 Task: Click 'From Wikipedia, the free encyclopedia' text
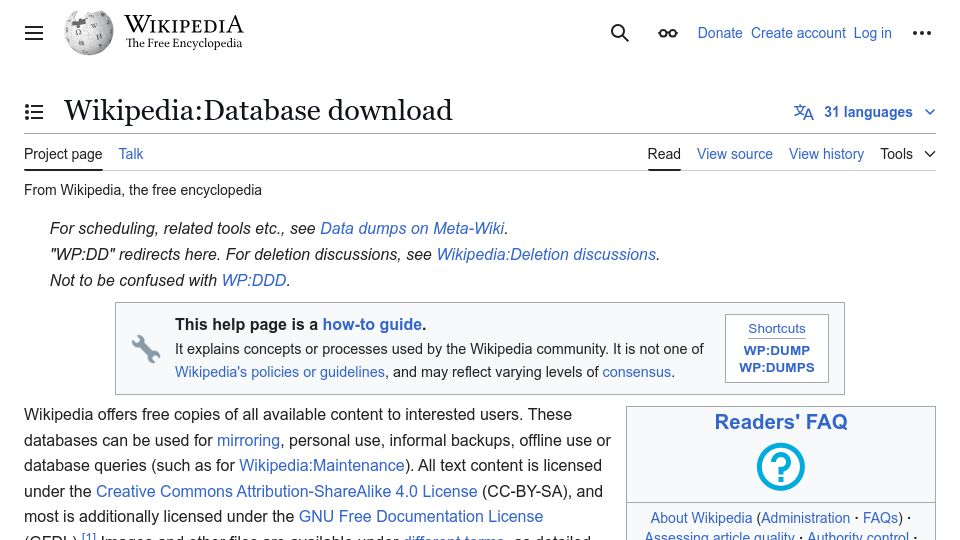click(x=143, y=190)
